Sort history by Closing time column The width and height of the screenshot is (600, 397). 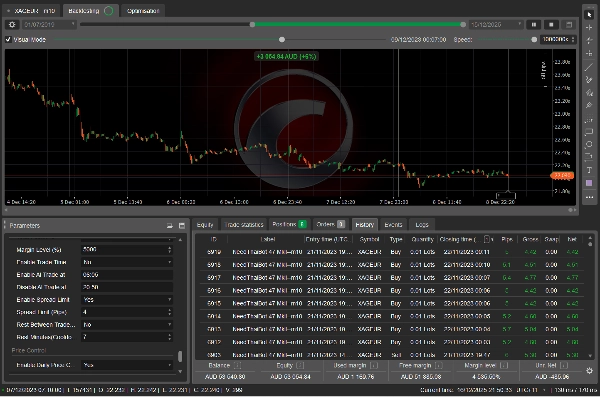pyautogui.click(x=465, y=239)
